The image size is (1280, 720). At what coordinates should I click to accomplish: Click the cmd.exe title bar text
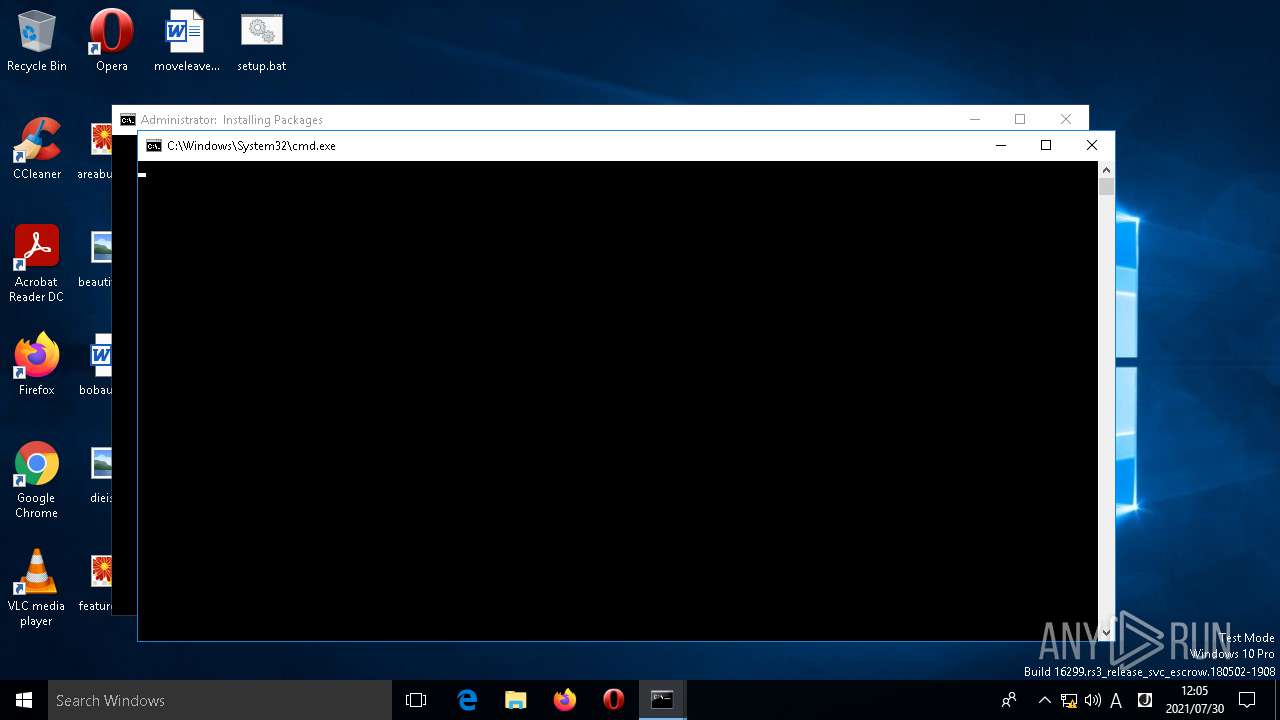pyautogui.click(x=251, y=146)
